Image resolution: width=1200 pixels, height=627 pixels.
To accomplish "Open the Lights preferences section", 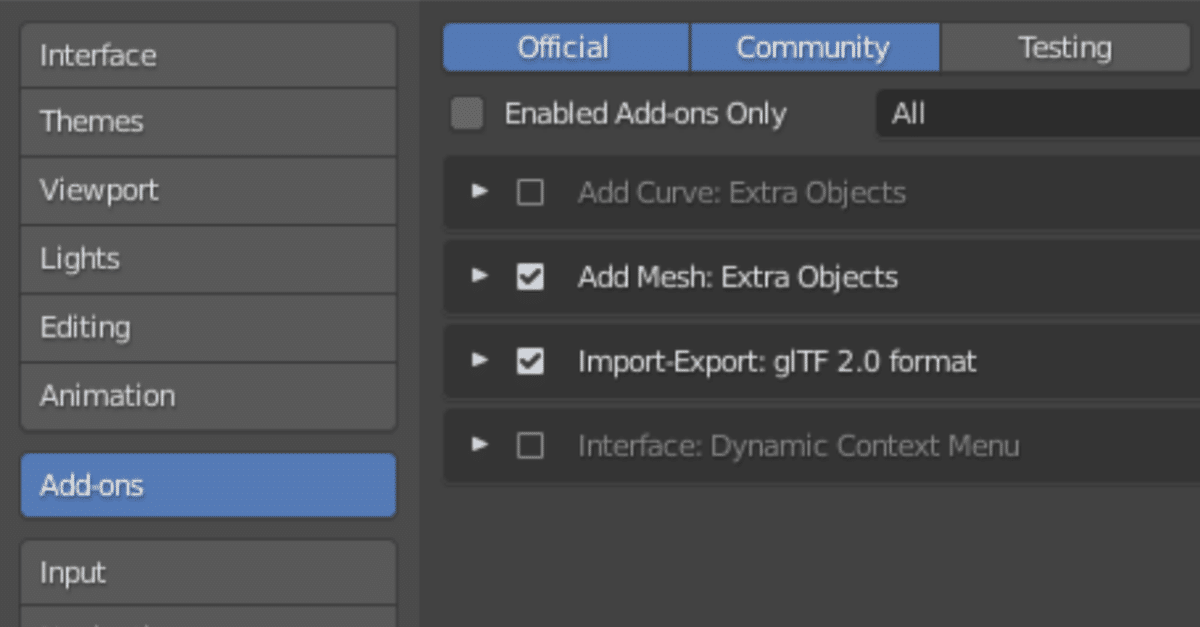I will [208, 259].
